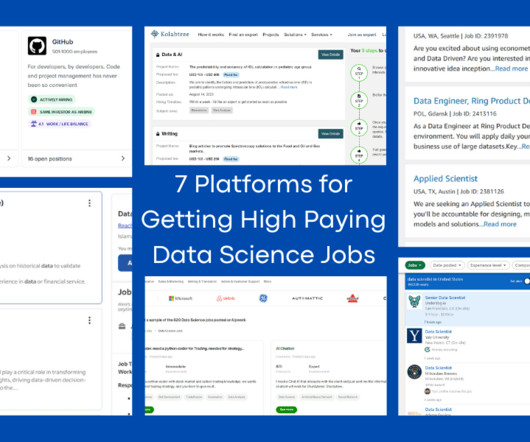This screenshot has height=442, width=530.
Task: Click the GE round logo
Action: 263,298
